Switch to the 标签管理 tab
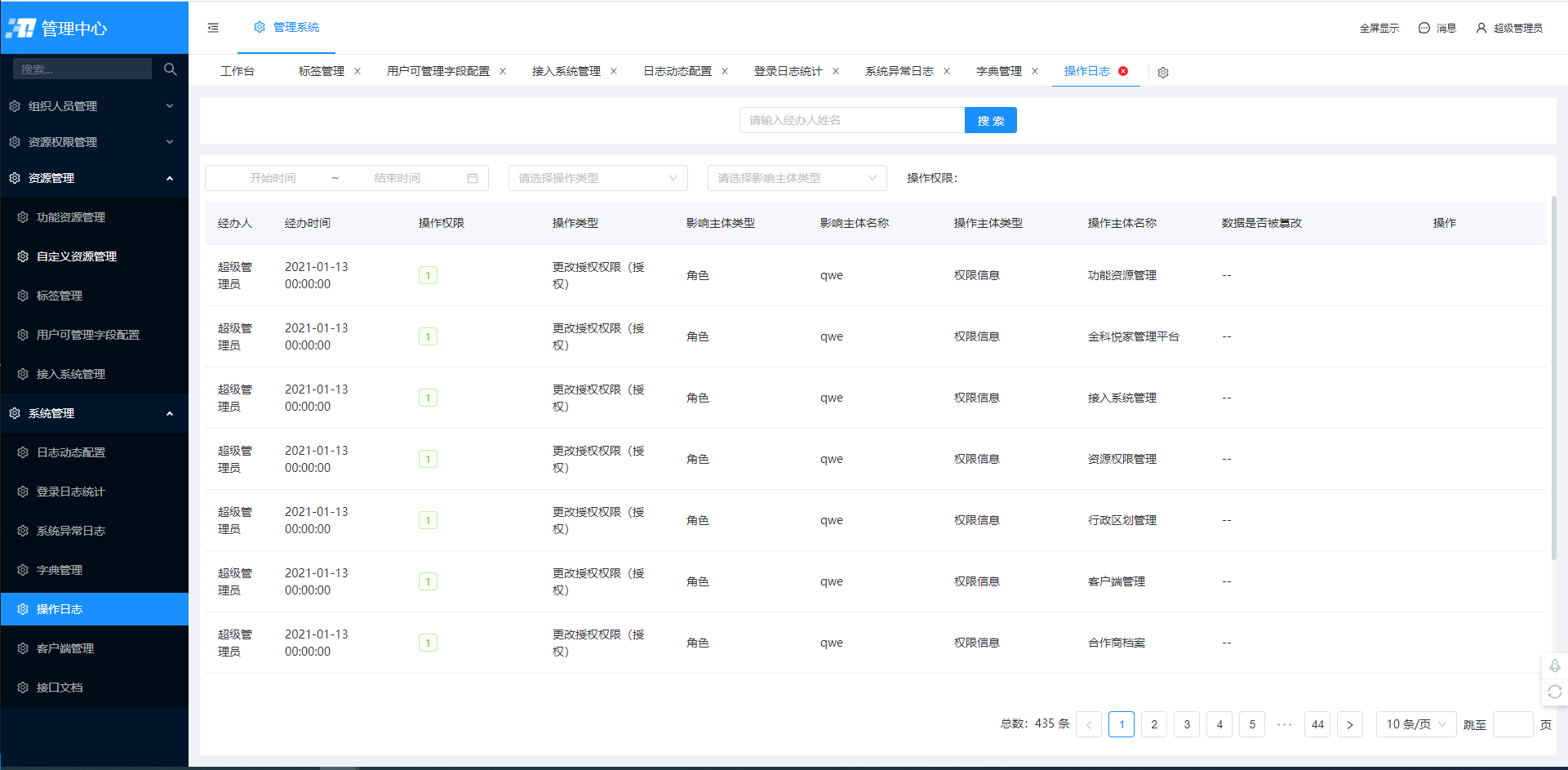 pyautogui.click(x=322, y=71)
